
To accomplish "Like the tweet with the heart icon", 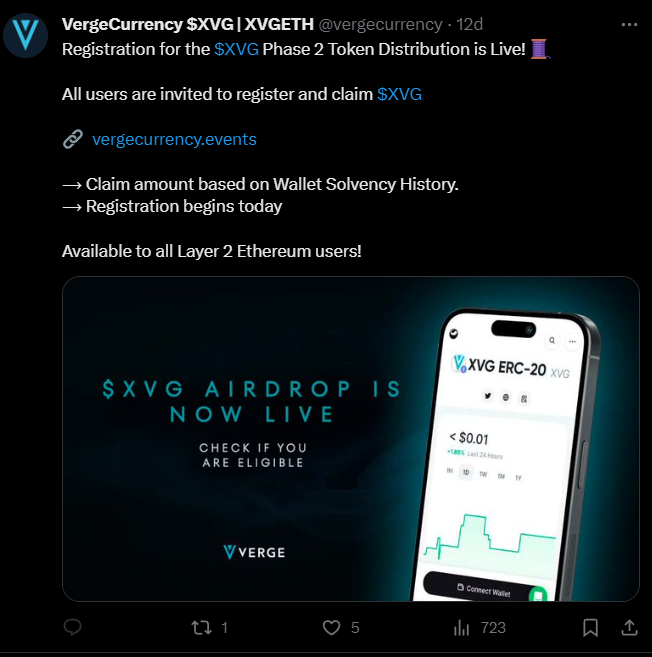I will [331, 628].
